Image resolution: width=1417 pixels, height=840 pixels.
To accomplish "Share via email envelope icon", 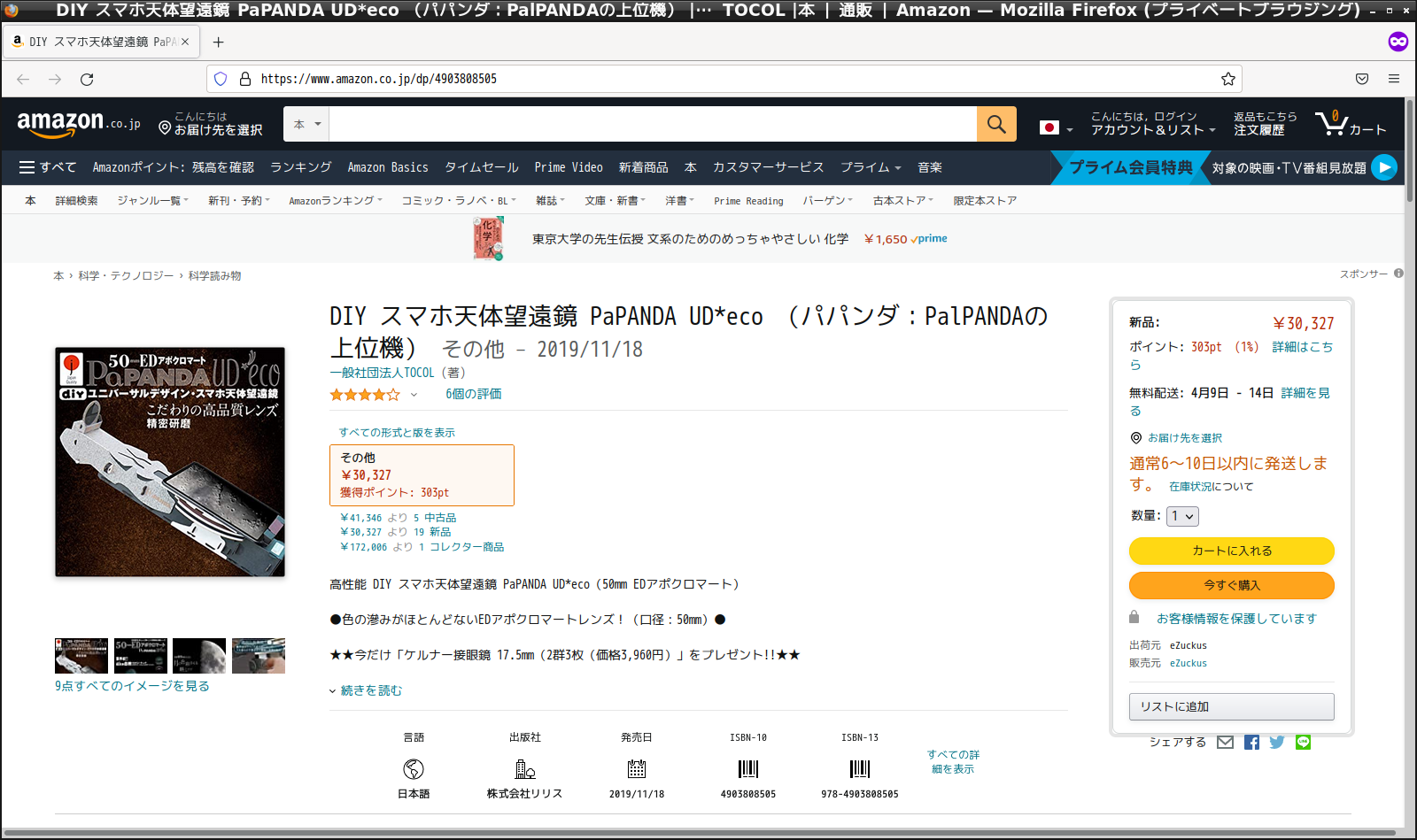I will coord(1225,743).
